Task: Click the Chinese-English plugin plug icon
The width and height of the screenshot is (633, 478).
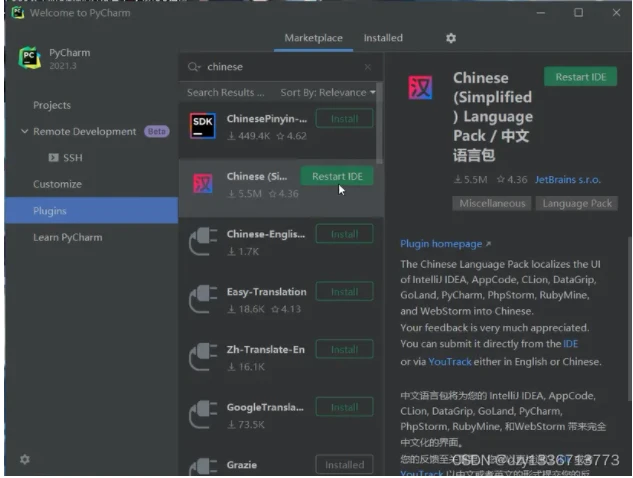Action: point(203,242)
